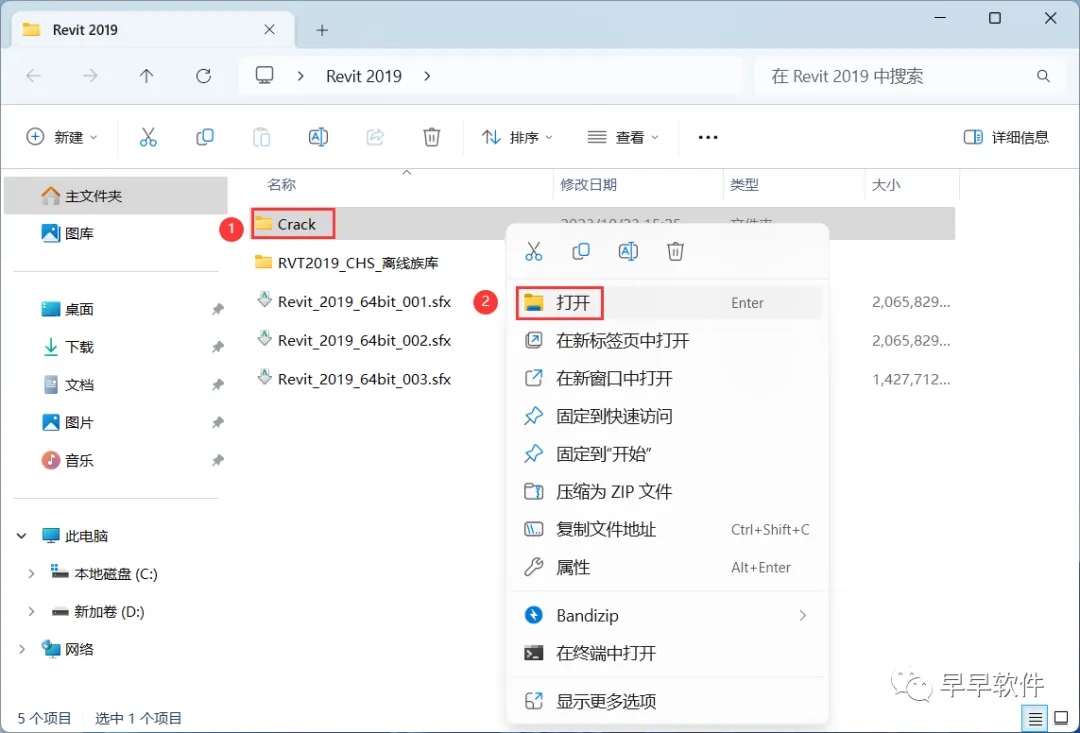
Task: Choose 在新标签页中打开
Action: pyautogui.click(x=668, y=340)
